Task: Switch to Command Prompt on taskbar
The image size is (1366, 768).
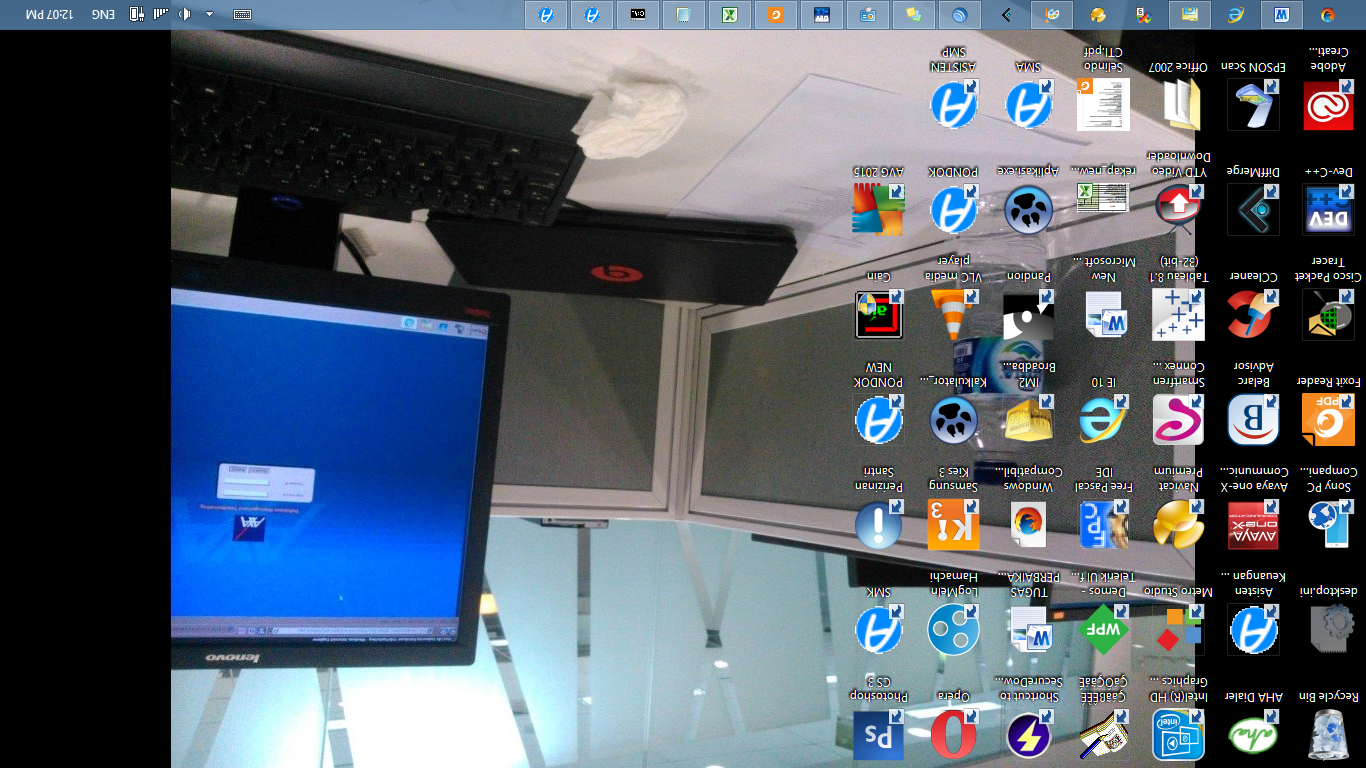Action: (638, 15)
